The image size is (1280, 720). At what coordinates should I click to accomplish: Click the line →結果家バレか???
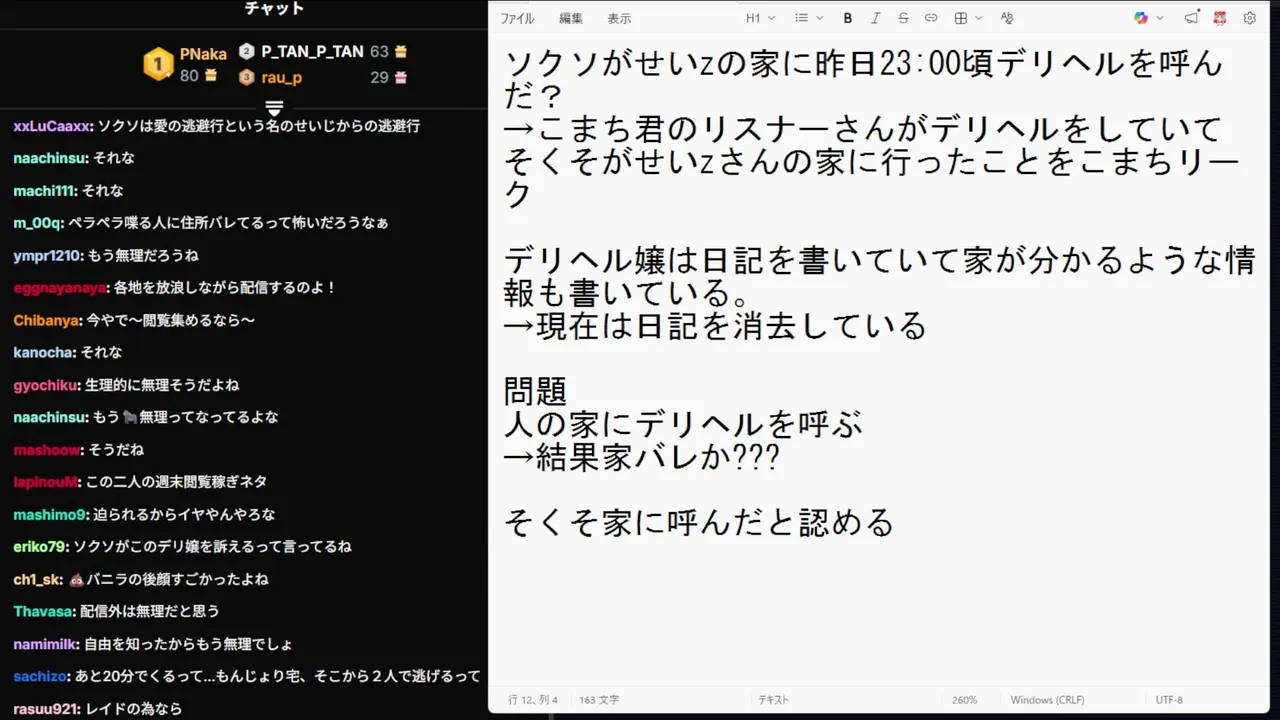click(x=641, y=457)
